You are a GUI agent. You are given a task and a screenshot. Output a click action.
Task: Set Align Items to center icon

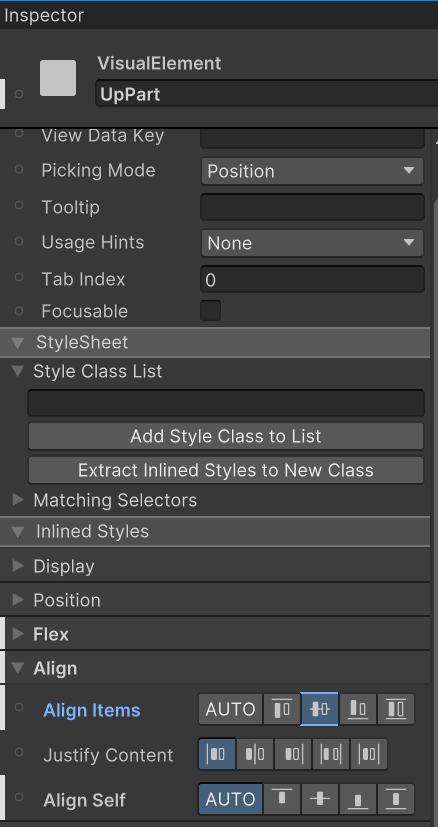[x=319, y=709]
